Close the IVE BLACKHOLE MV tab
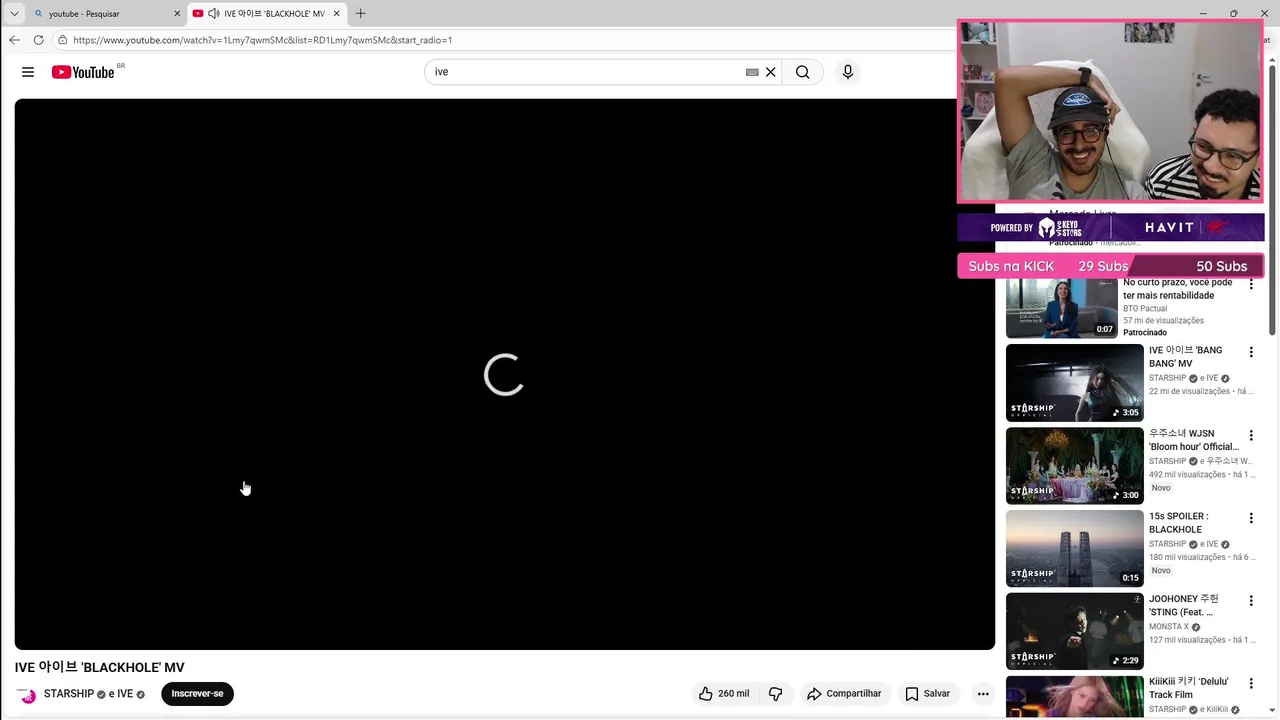Viewport: 1280px width, 720px height. coord(336,13)
